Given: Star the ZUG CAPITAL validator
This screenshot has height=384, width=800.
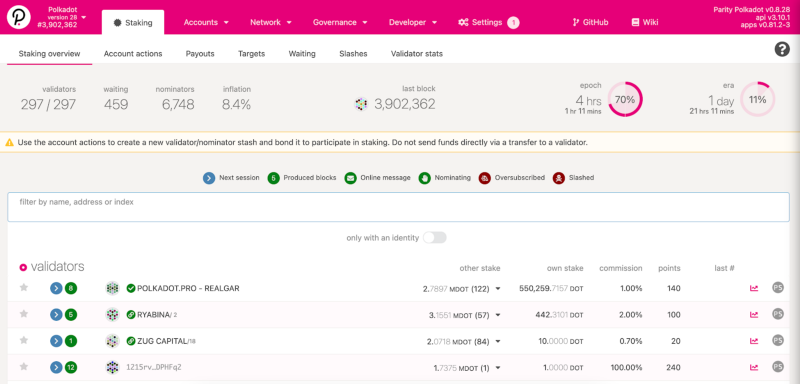Looking at the screenshot, I should coord(23,340).
